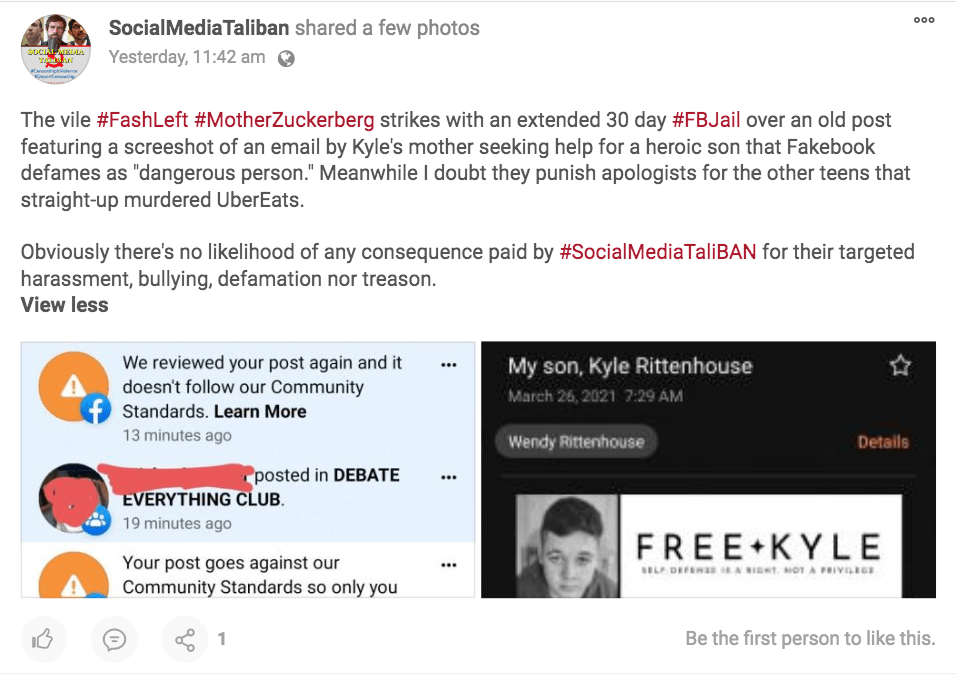Collapse post text with View less

click(64, 305)
